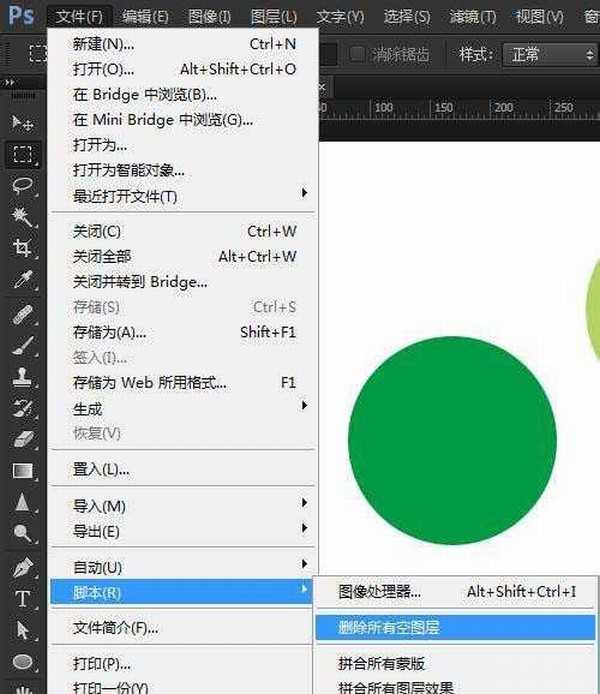Choose 在 Bridge 中浏览(B)...
600x694 pixels.
183,94
